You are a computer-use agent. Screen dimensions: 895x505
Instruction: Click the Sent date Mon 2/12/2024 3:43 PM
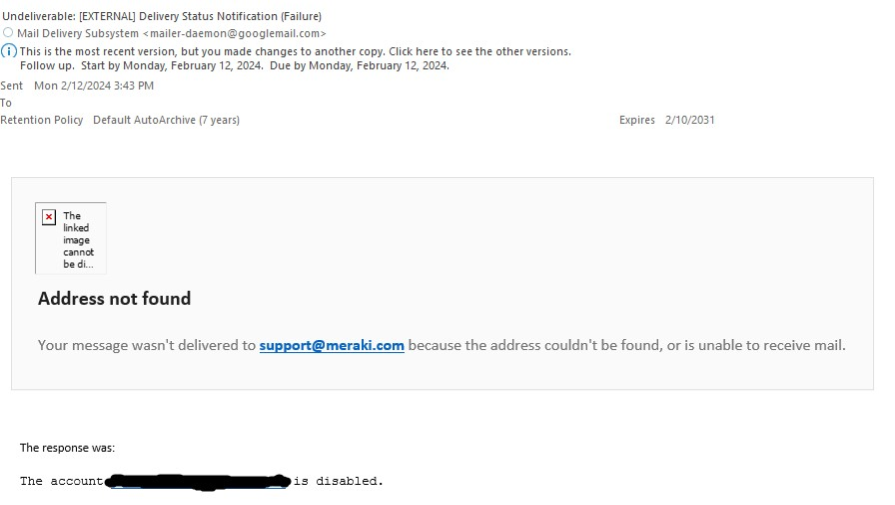(94, 86)
